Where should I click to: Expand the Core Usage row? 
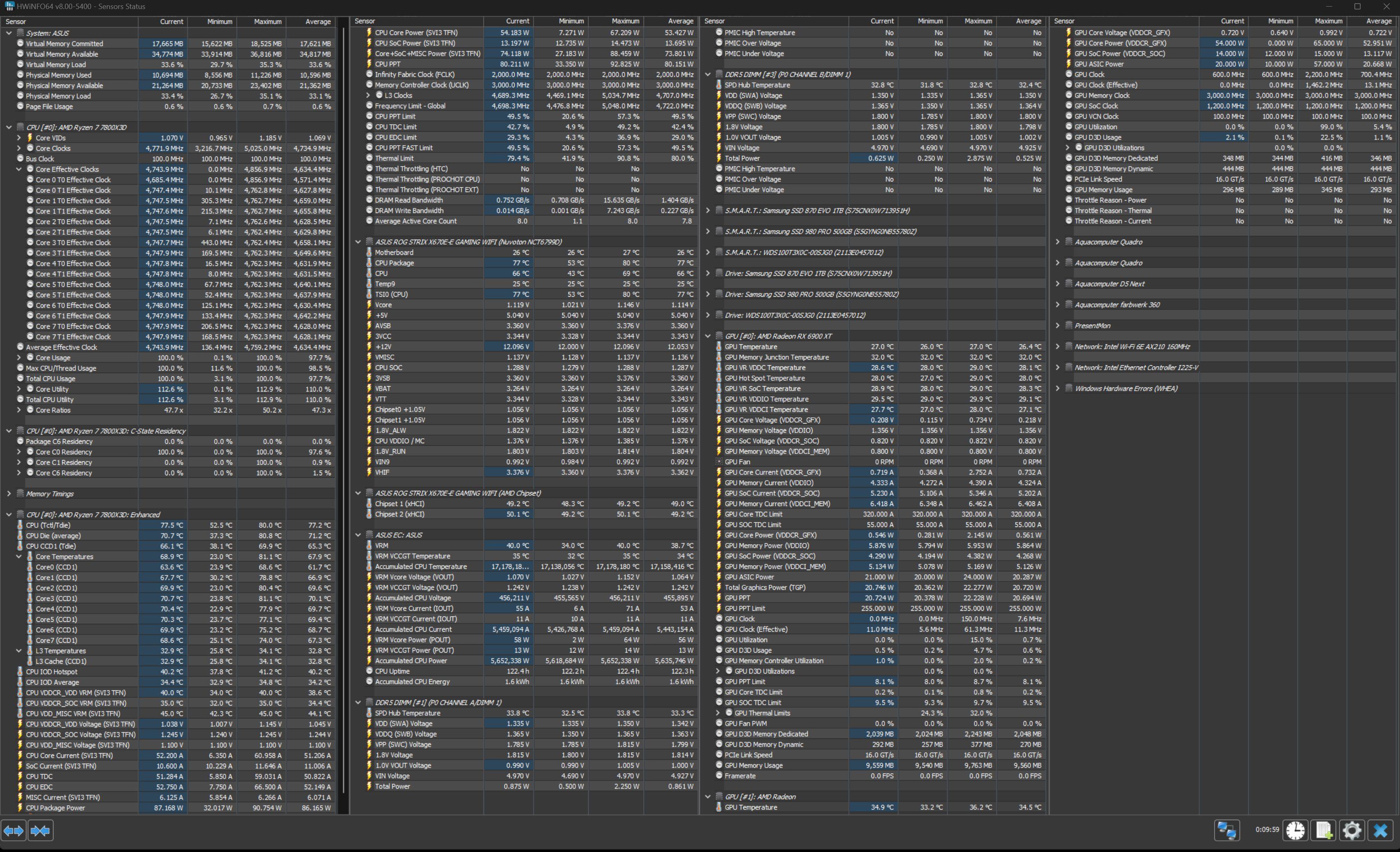(x=19, y=358)
